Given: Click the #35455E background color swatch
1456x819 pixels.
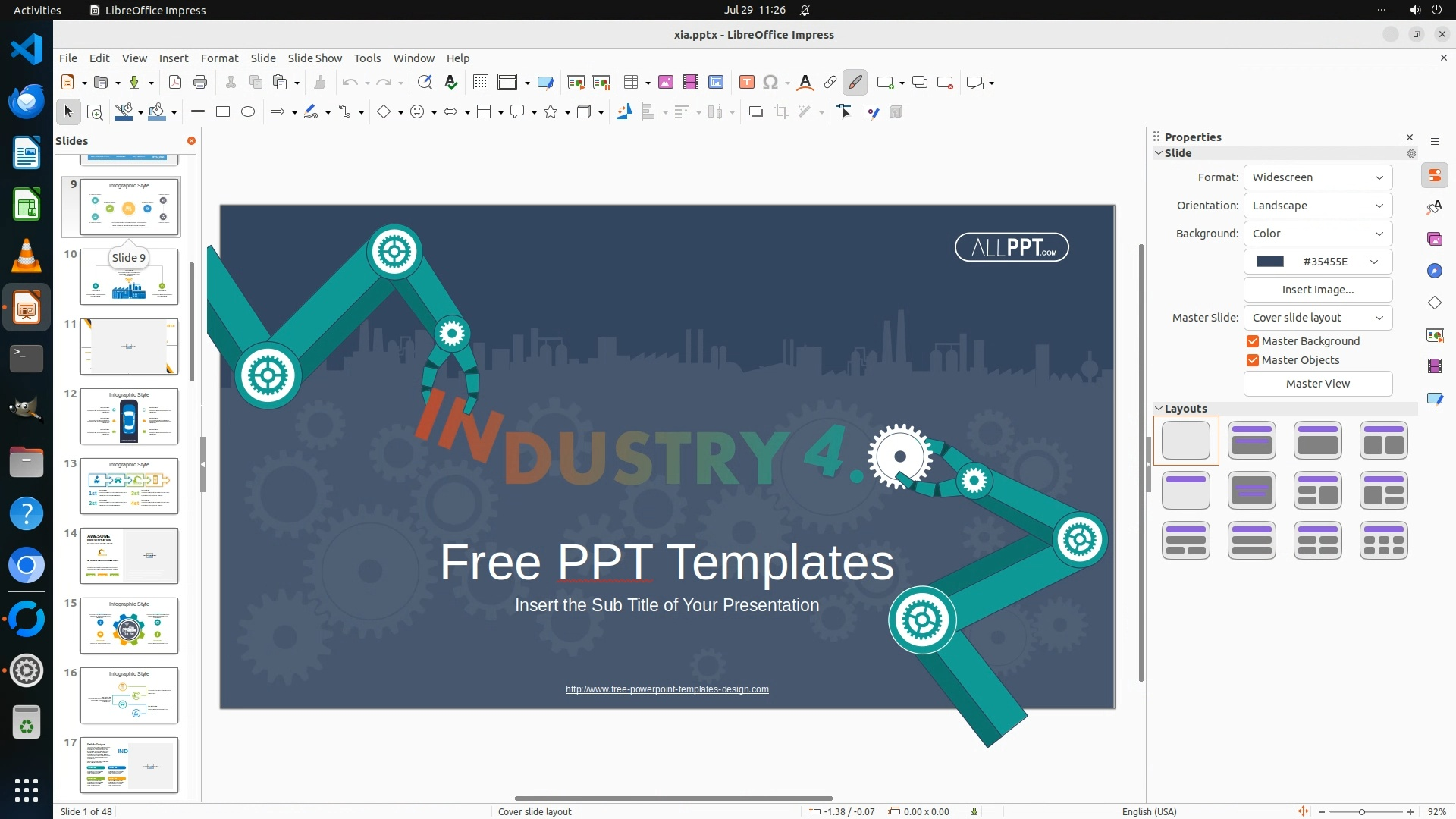Looking at the screenshot, I should (1270, 262).
